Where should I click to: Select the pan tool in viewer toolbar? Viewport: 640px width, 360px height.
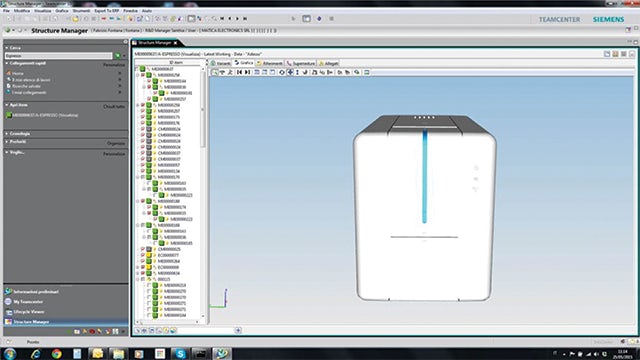pos(290,72)
